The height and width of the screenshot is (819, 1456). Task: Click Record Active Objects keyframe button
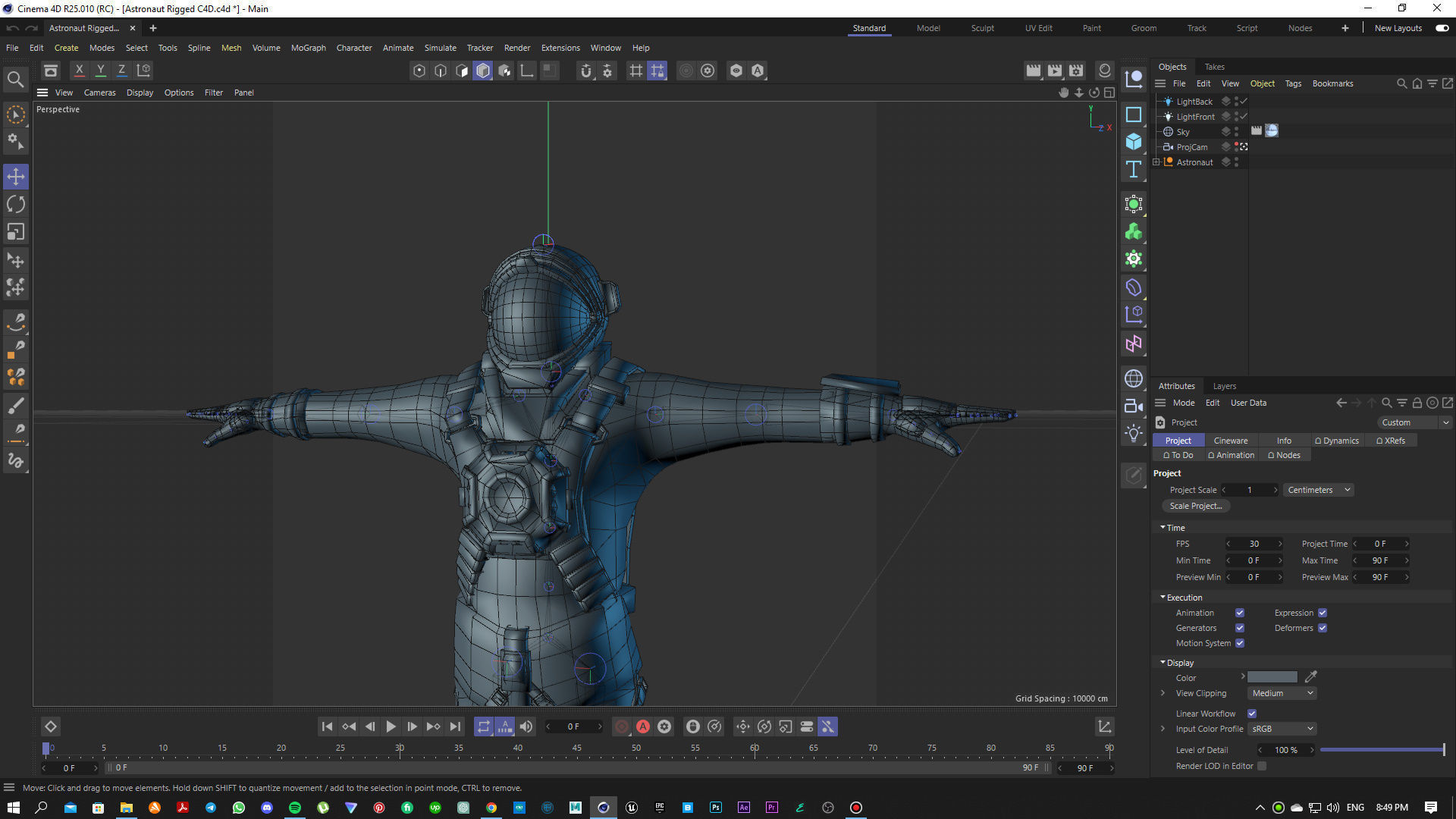click(x=622, y=726)
